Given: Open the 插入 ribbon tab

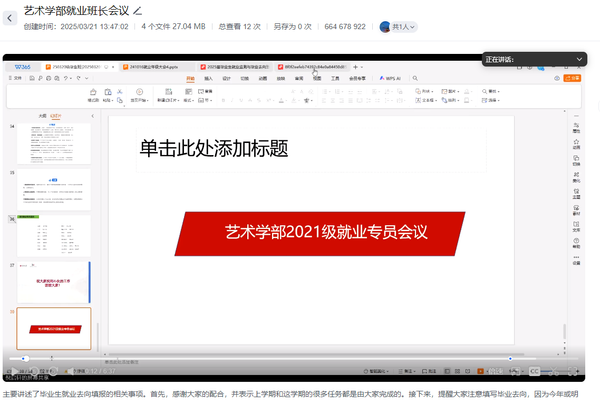Looking at the screenshot, I should [208, 77].
